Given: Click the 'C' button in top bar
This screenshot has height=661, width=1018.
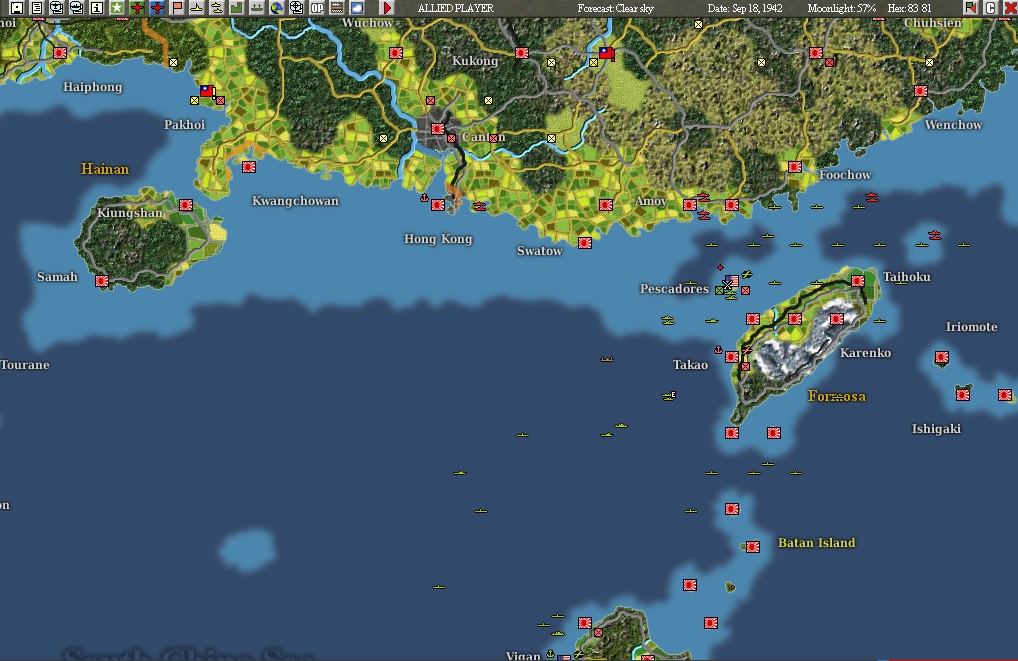Looking at the screenshot, I should click(990, 8).
